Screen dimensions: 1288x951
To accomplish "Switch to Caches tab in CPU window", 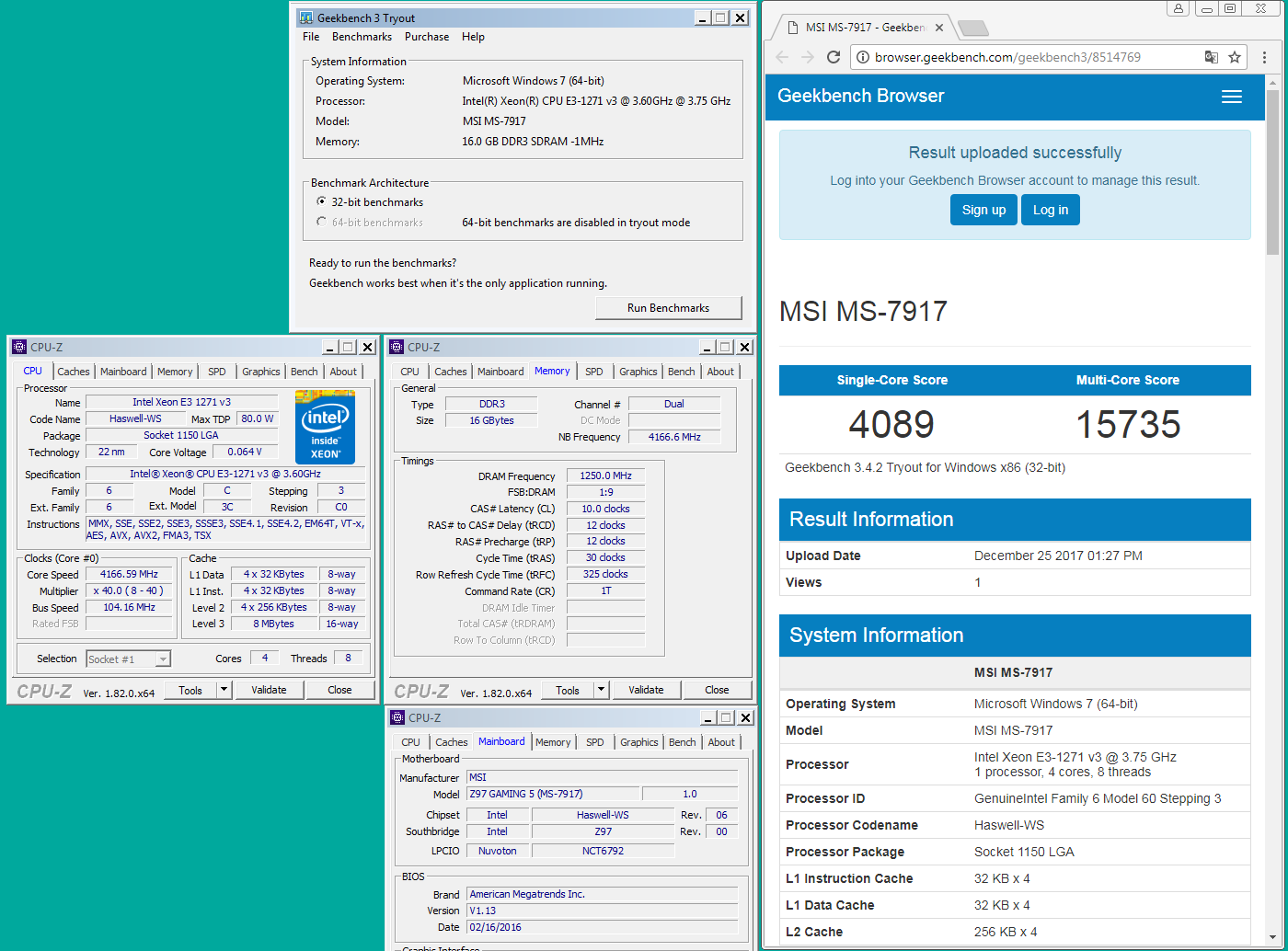I will pos(73,372).
